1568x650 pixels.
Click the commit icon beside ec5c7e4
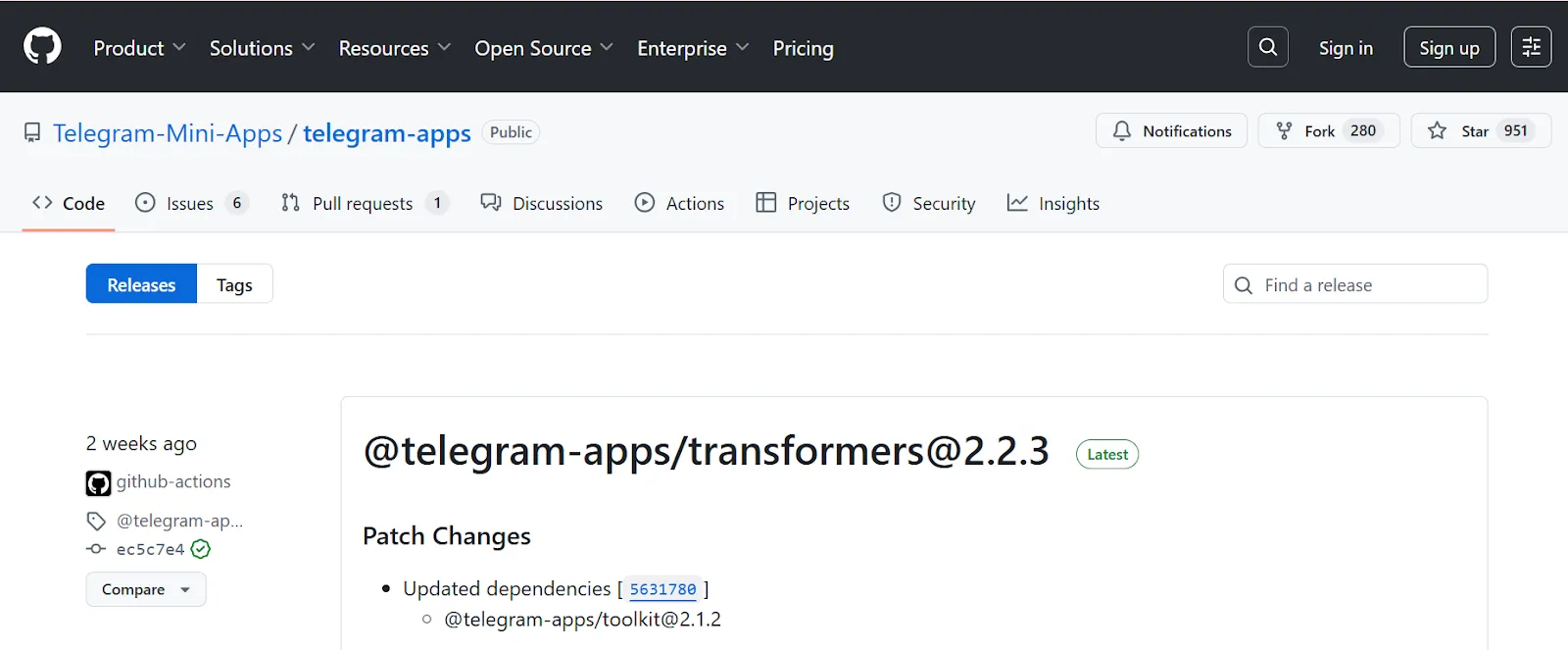click(x=96, y=549)
